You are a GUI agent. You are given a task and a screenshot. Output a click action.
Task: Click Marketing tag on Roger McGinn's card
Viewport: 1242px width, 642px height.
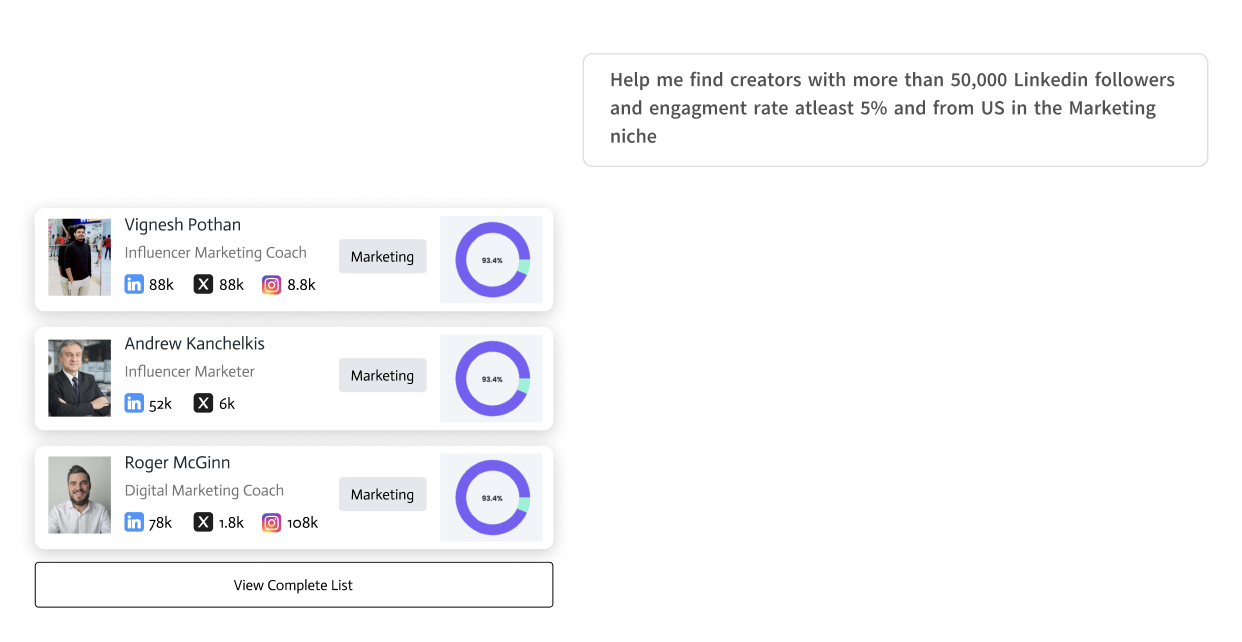coord(382,494)
